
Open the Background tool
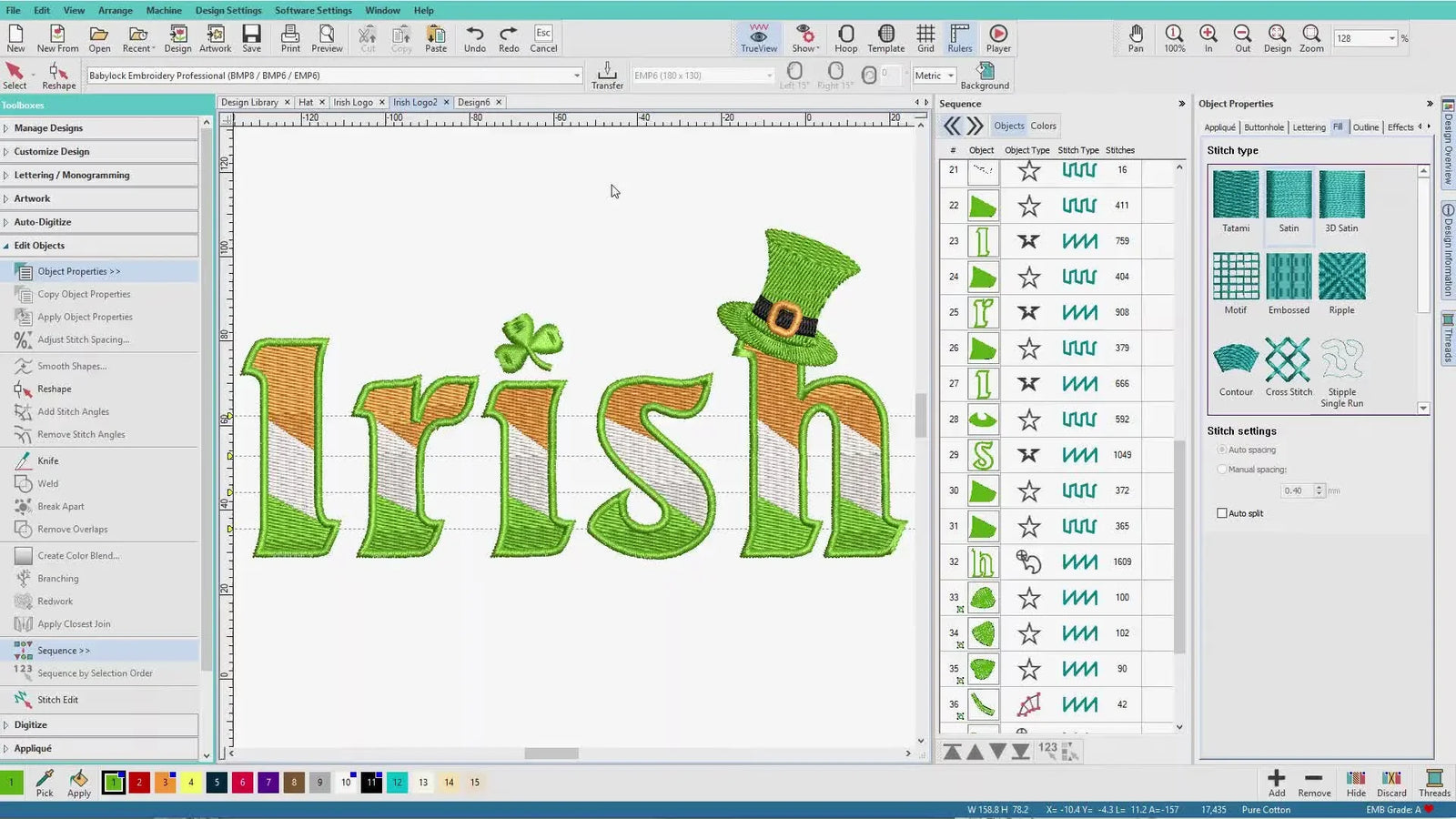pos(985,76)
